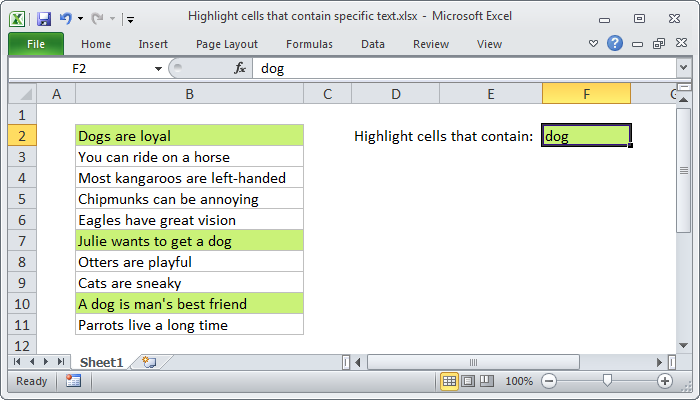Click the macro recording icon in status bar
The height and width of the screenshot is (400, 700).
(x=73, y=381)
